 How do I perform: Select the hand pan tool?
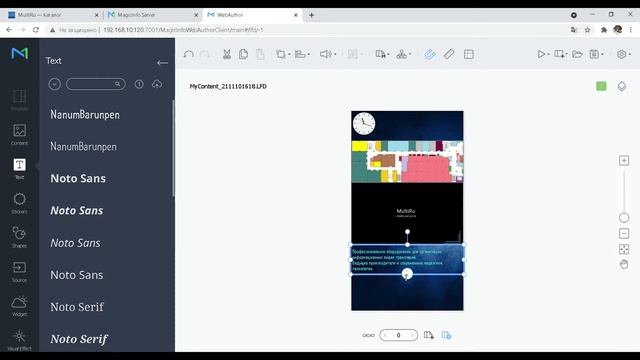624,264
